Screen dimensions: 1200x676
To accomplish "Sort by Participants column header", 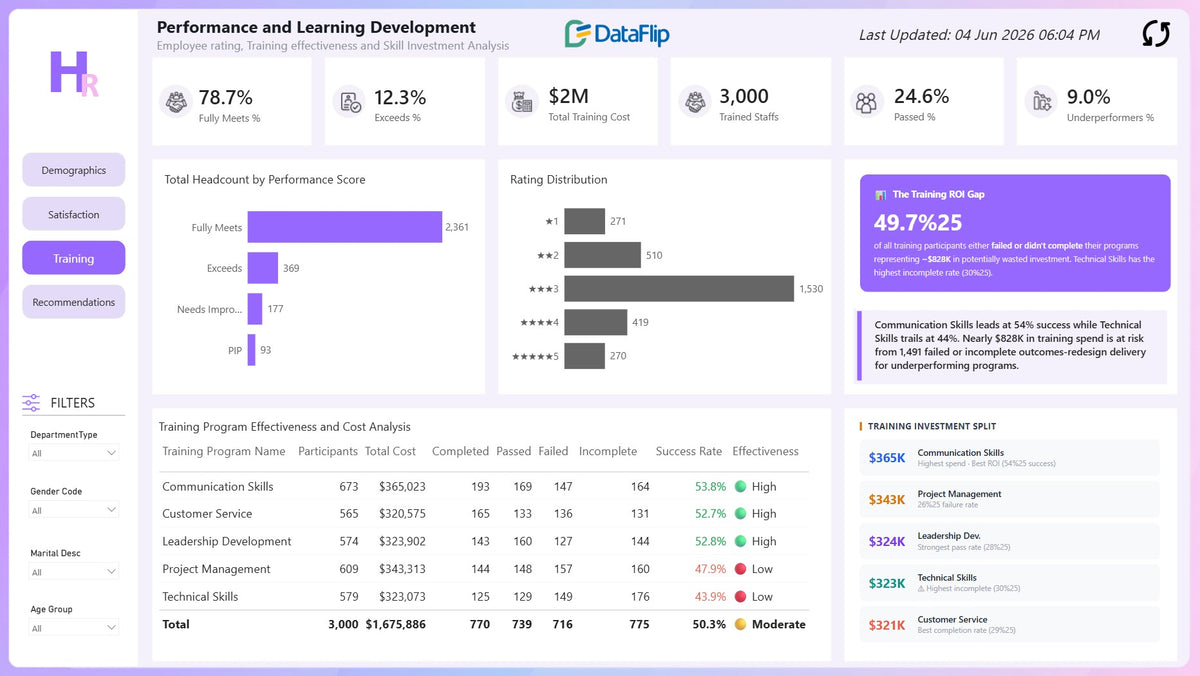I will (x=328, y=451).
